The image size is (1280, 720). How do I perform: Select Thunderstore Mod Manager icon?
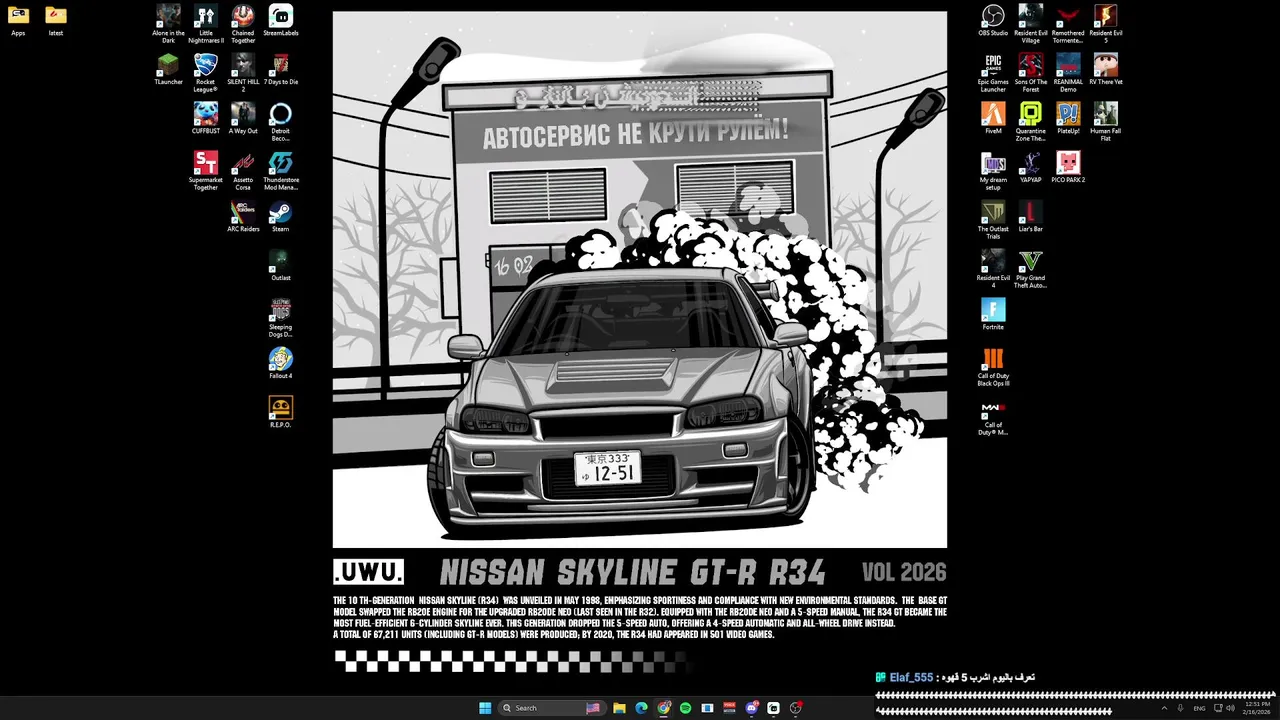pos(281,170)
